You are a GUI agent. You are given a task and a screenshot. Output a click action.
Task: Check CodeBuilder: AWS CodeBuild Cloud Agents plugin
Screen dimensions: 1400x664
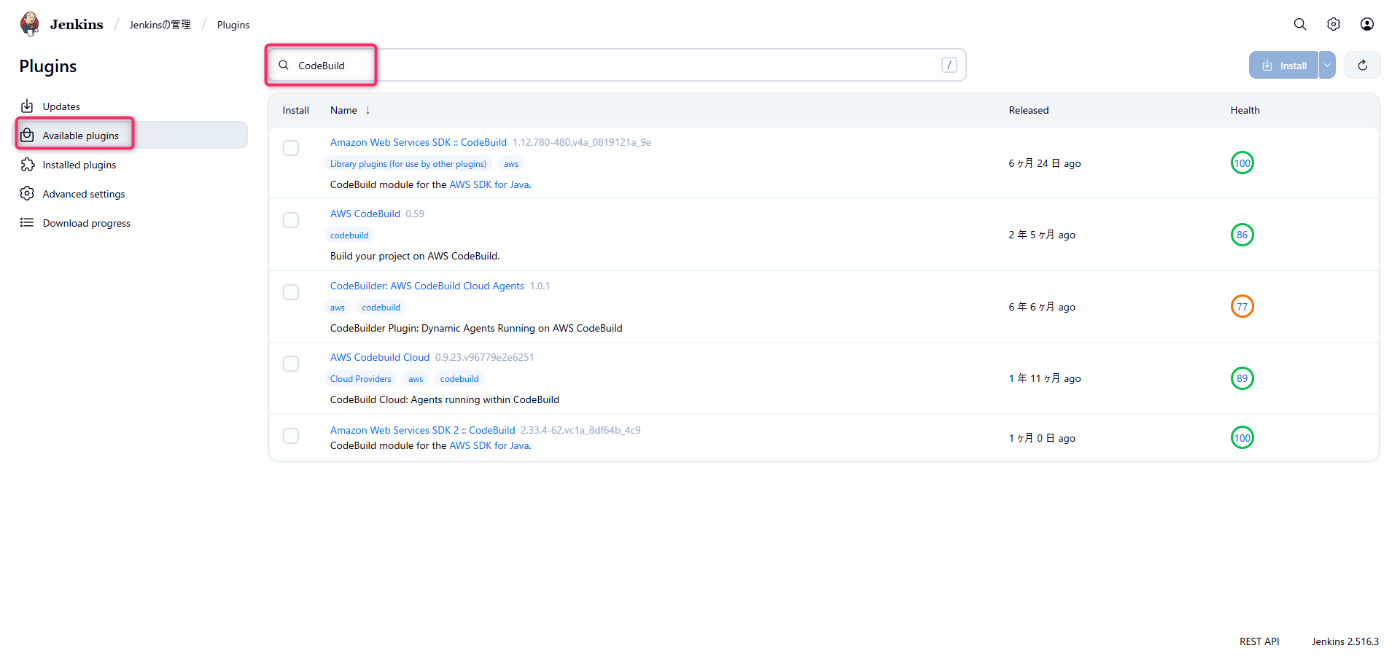(x=291, y=292)
